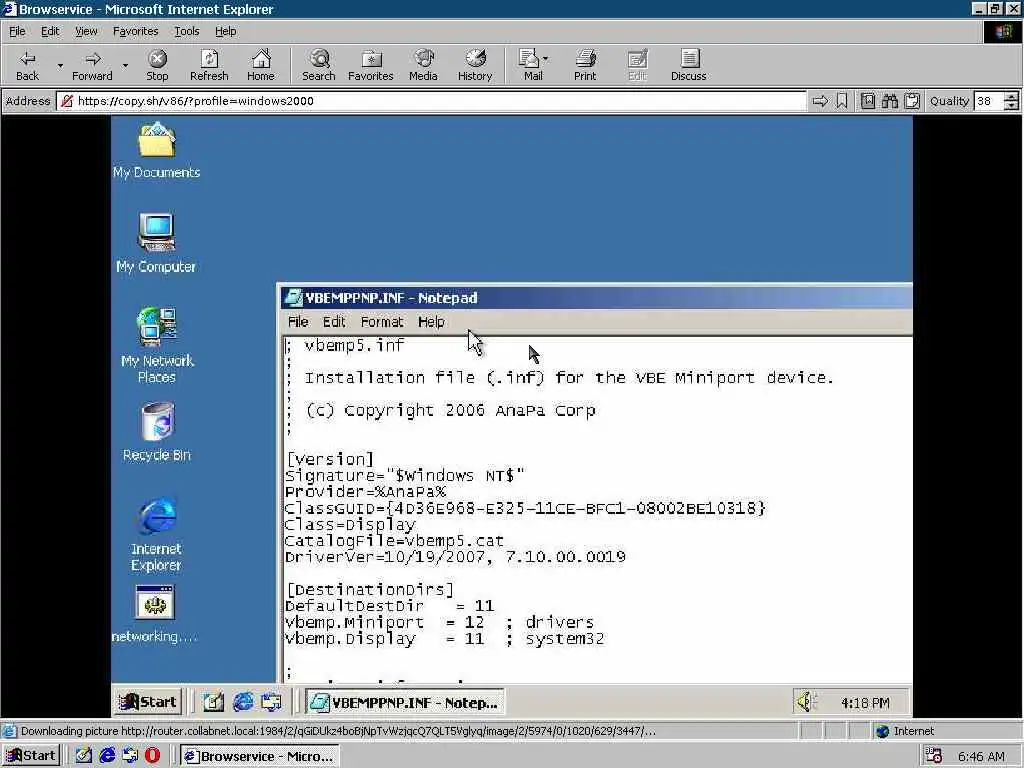The height and width of the screenshot is (768, 1024).
Task: Go back with the IE Back button
Action: pyautogui.click(x=27, y=65)
